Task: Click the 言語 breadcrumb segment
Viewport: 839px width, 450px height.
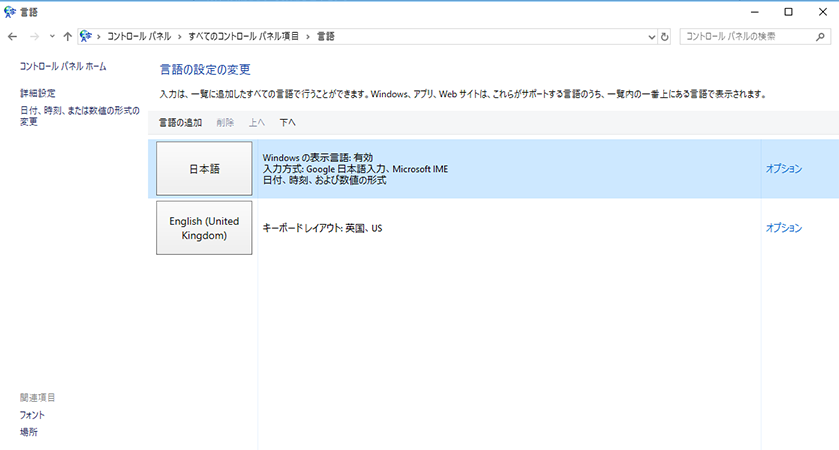Action: [x=326, y=36]
